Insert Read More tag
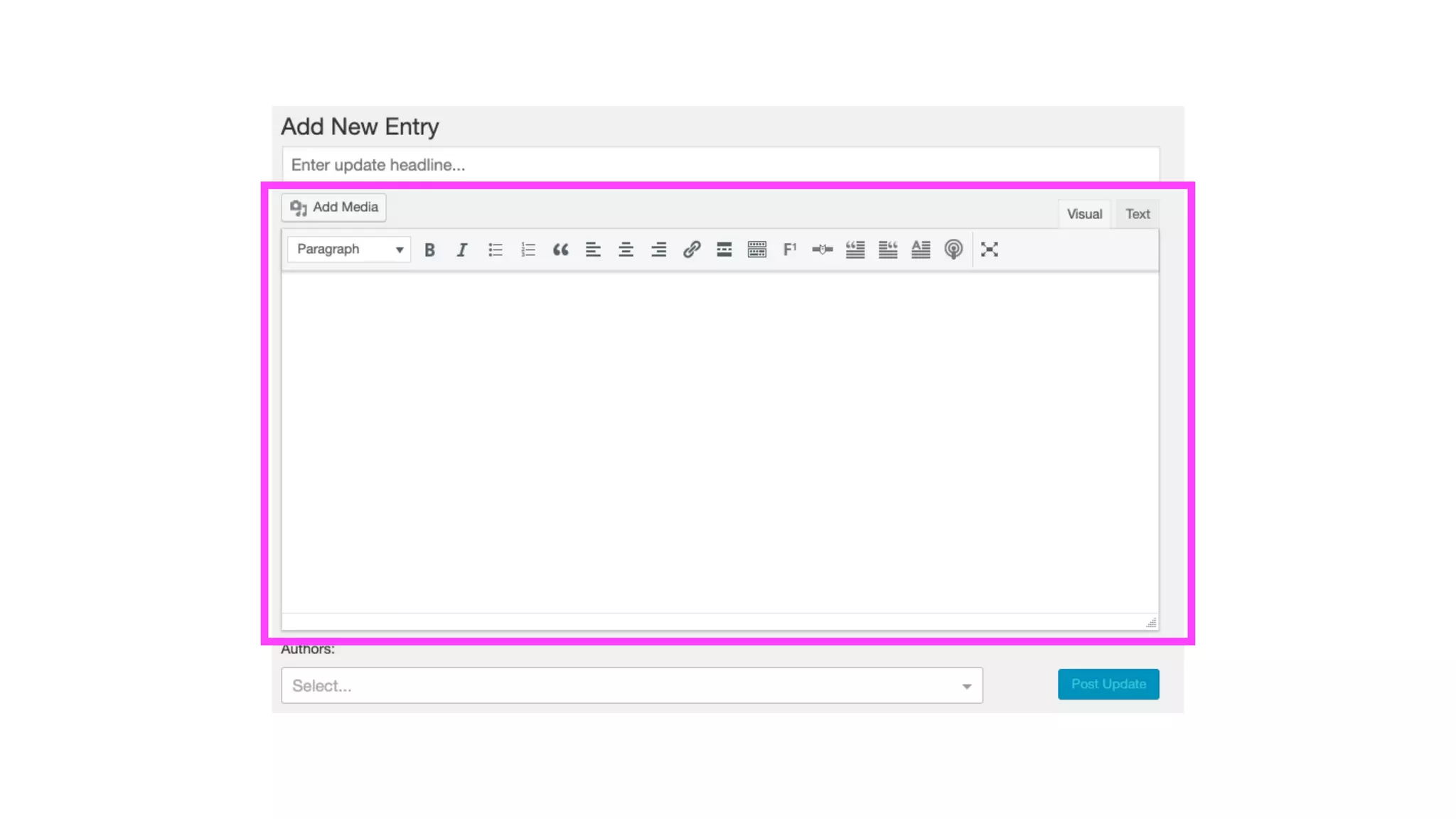Viewport: 1456px width, 819px height. pos(724,250)
